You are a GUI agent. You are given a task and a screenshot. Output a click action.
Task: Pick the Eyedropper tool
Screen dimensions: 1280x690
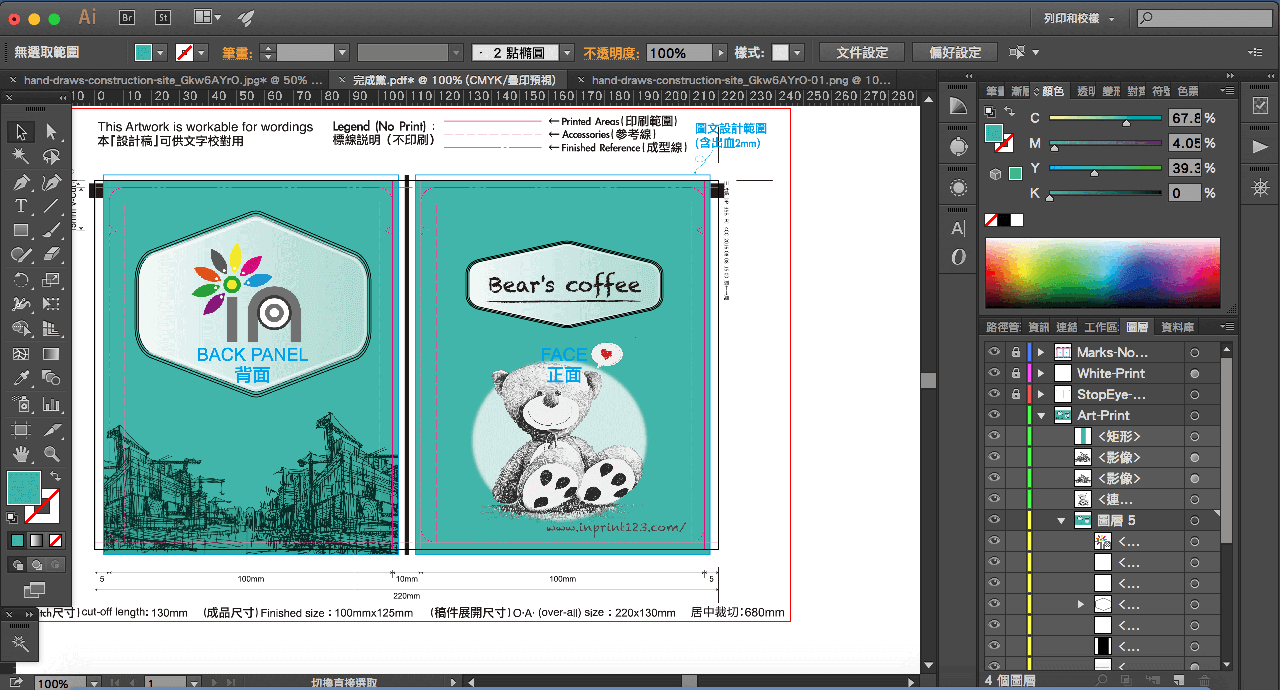point(20,379)
